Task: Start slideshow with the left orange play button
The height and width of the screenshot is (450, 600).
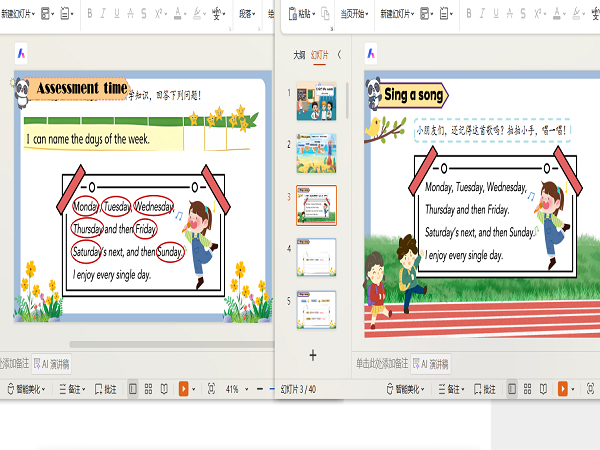Action: click(183, 388)
